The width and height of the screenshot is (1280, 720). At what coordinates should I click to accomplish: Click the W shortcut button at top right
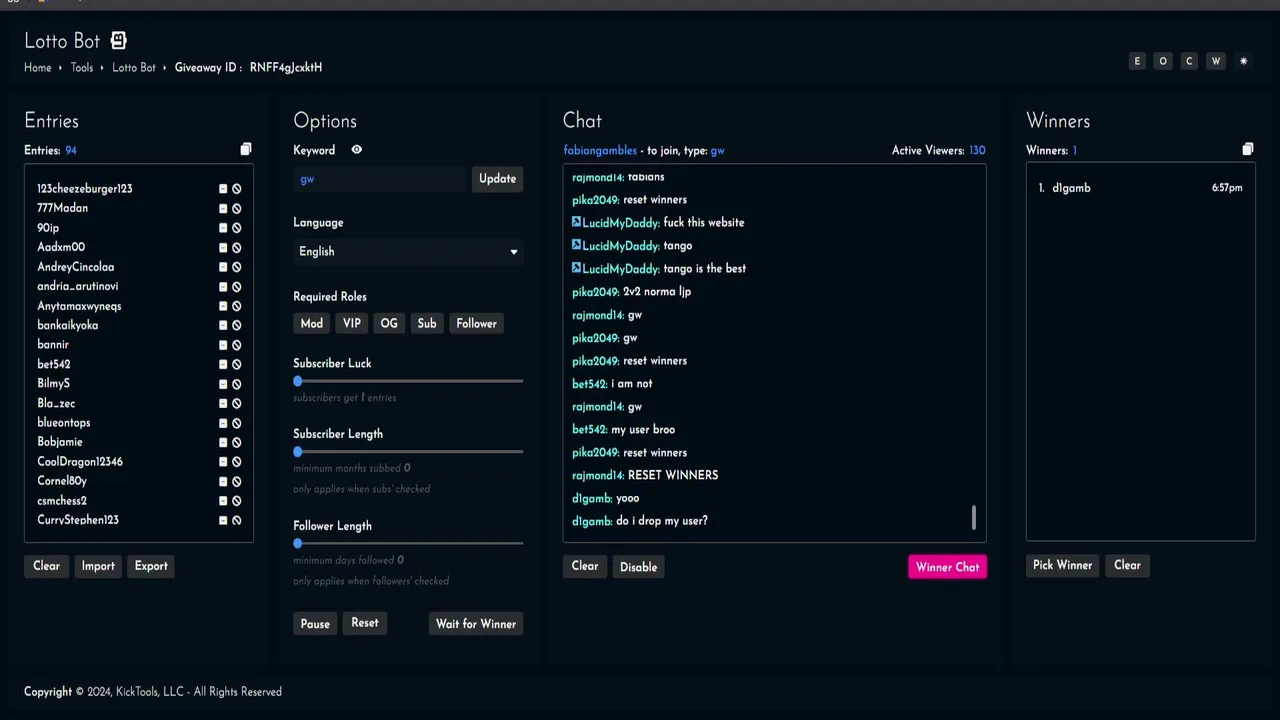1216,61
